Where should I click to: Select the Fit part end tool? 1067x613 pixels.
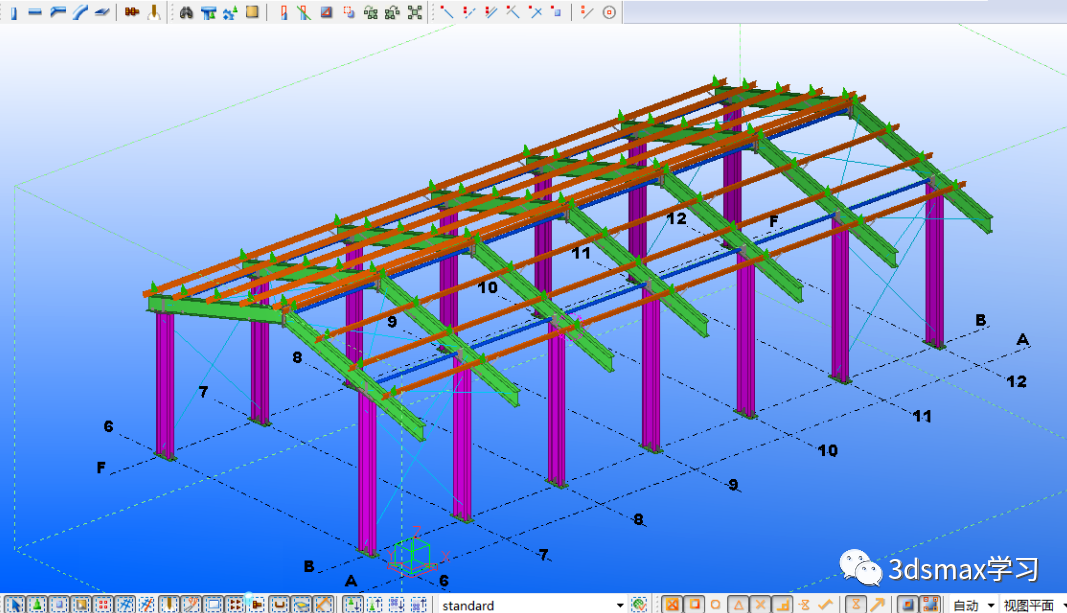pyautogui.click(x=284, y=12)
